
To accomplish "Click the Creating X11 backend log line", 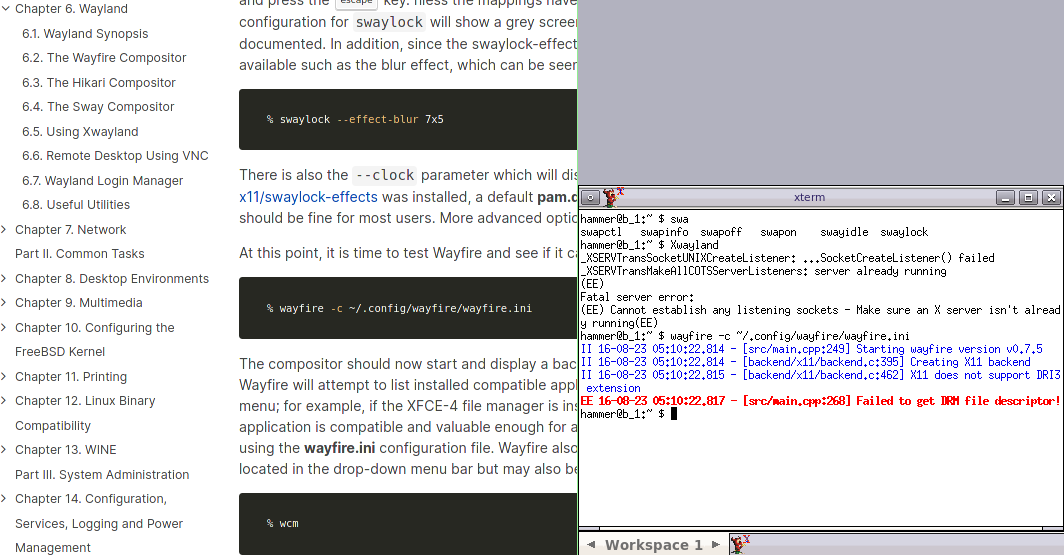I will (805, 362).
